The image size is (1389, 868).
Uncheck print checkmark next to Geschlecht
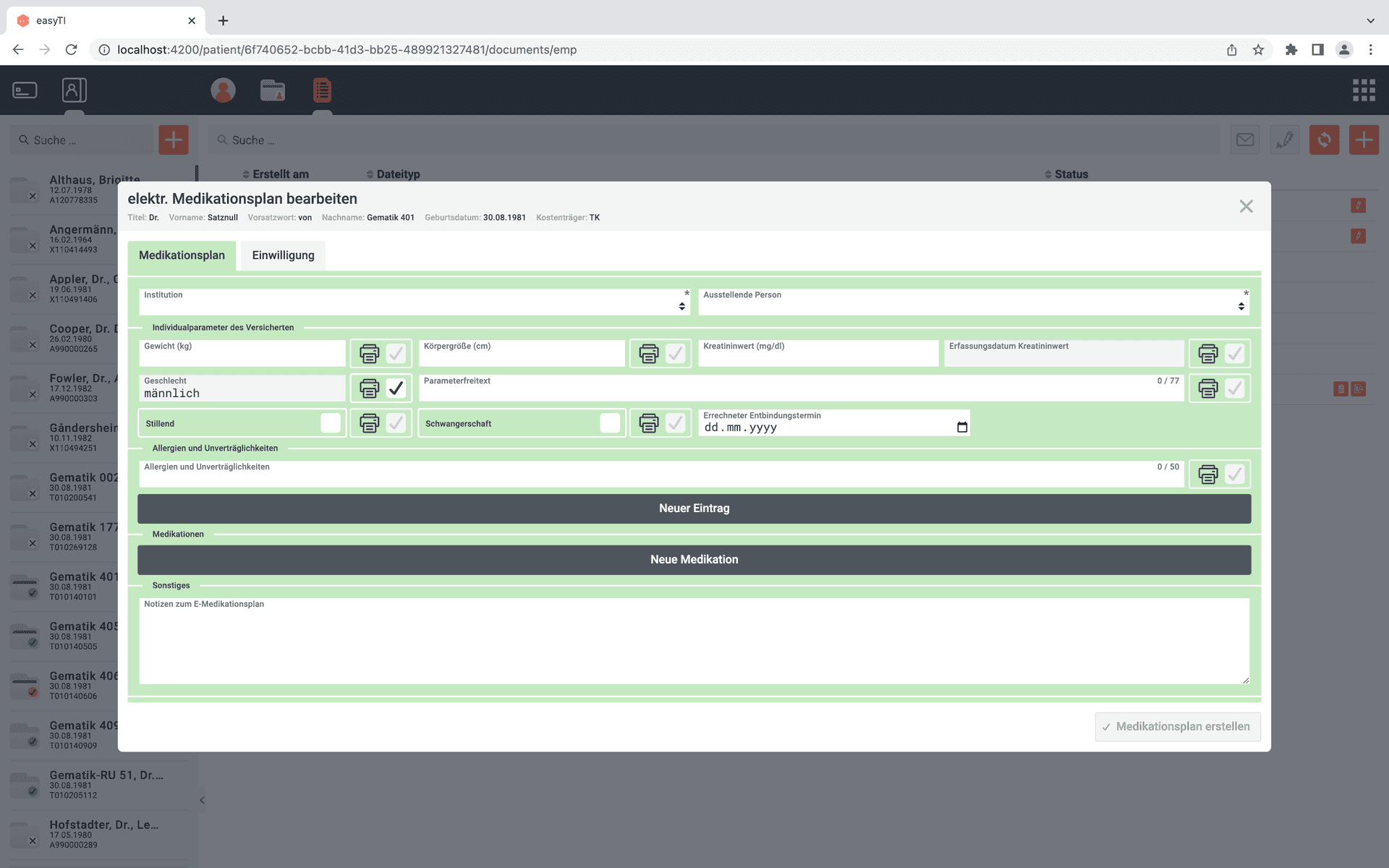click(x=396, y=388)
